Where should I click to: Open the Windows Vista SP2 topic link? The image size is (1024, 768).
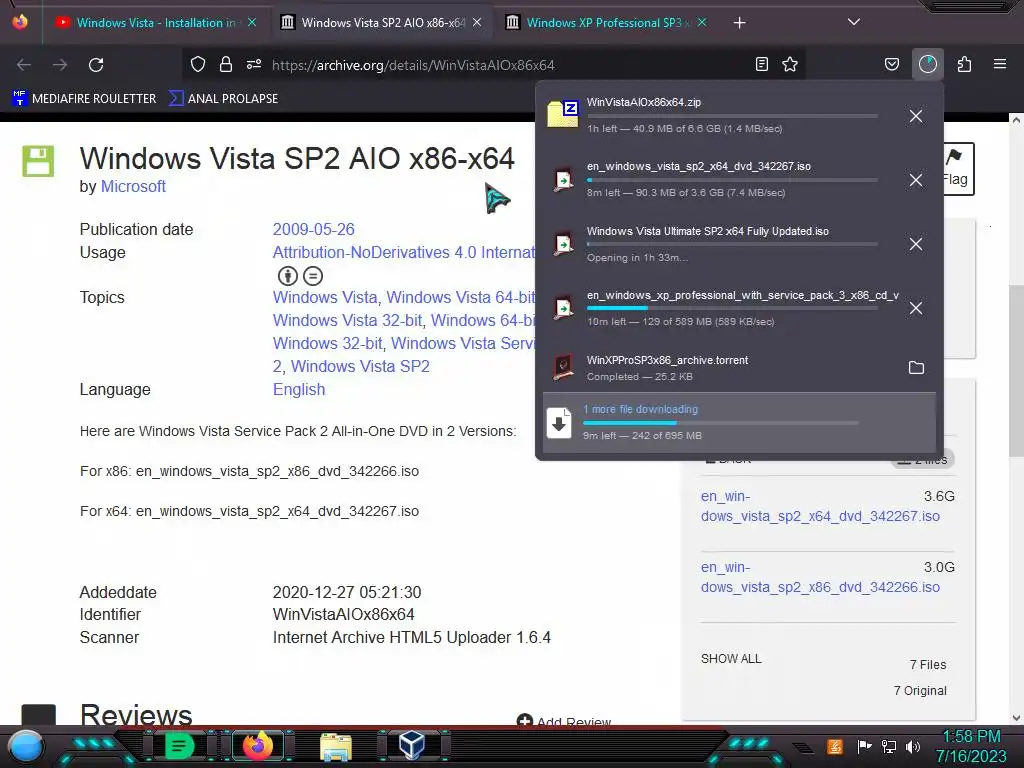tap(360, 366)
